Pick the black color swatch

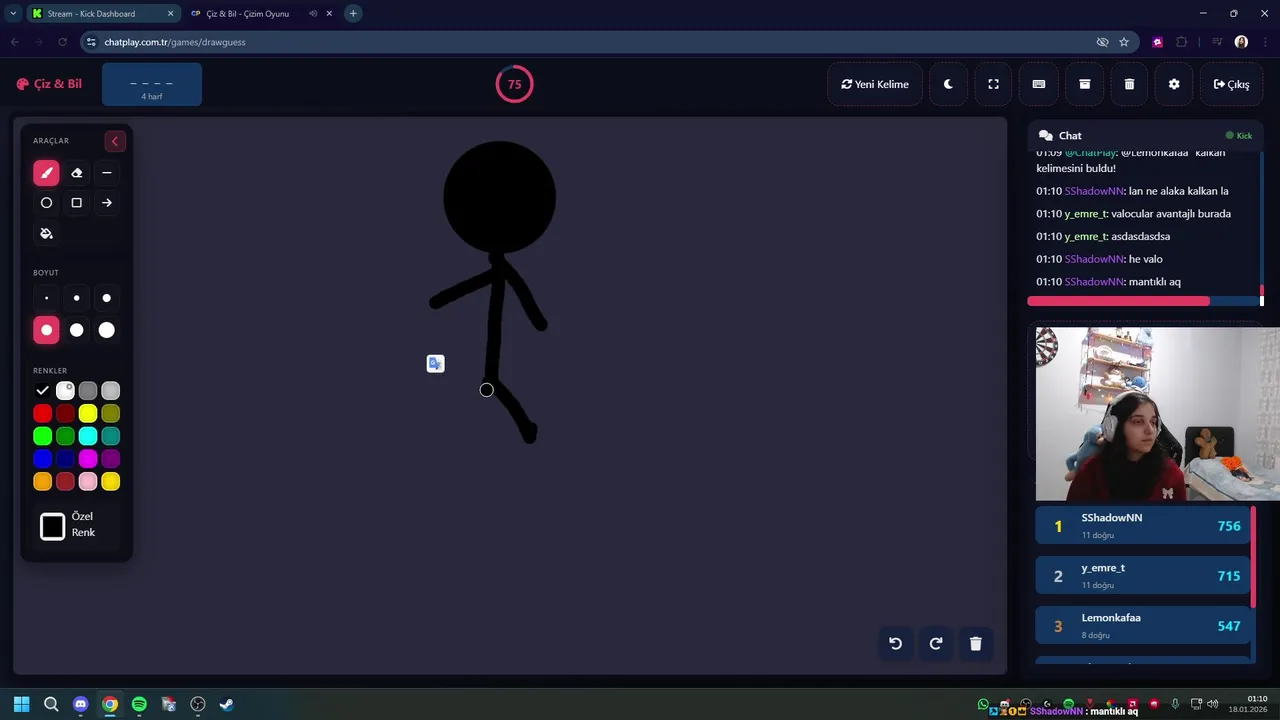42,391
